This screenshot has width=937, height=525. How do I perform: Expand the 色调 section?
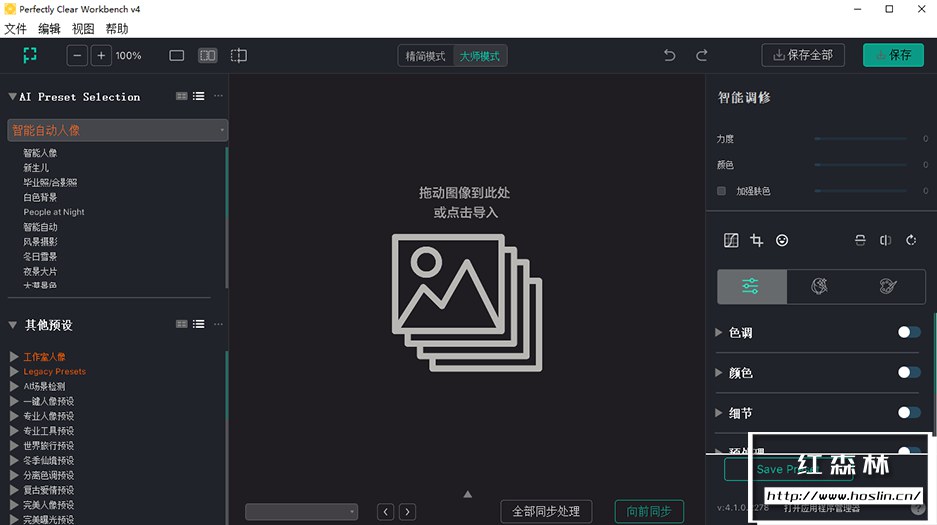pyautogui.click(x=719, y=332)
